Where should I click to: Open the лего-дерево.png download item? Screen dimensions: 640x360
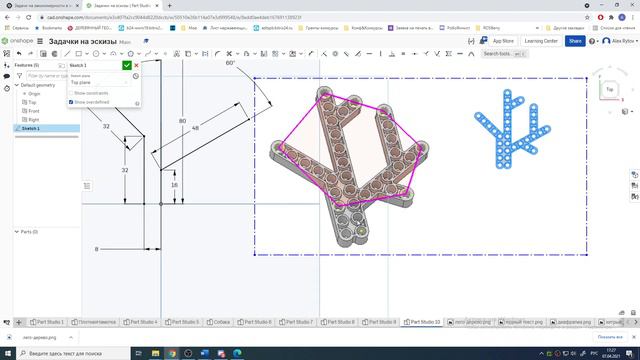[x=39, y=338]
